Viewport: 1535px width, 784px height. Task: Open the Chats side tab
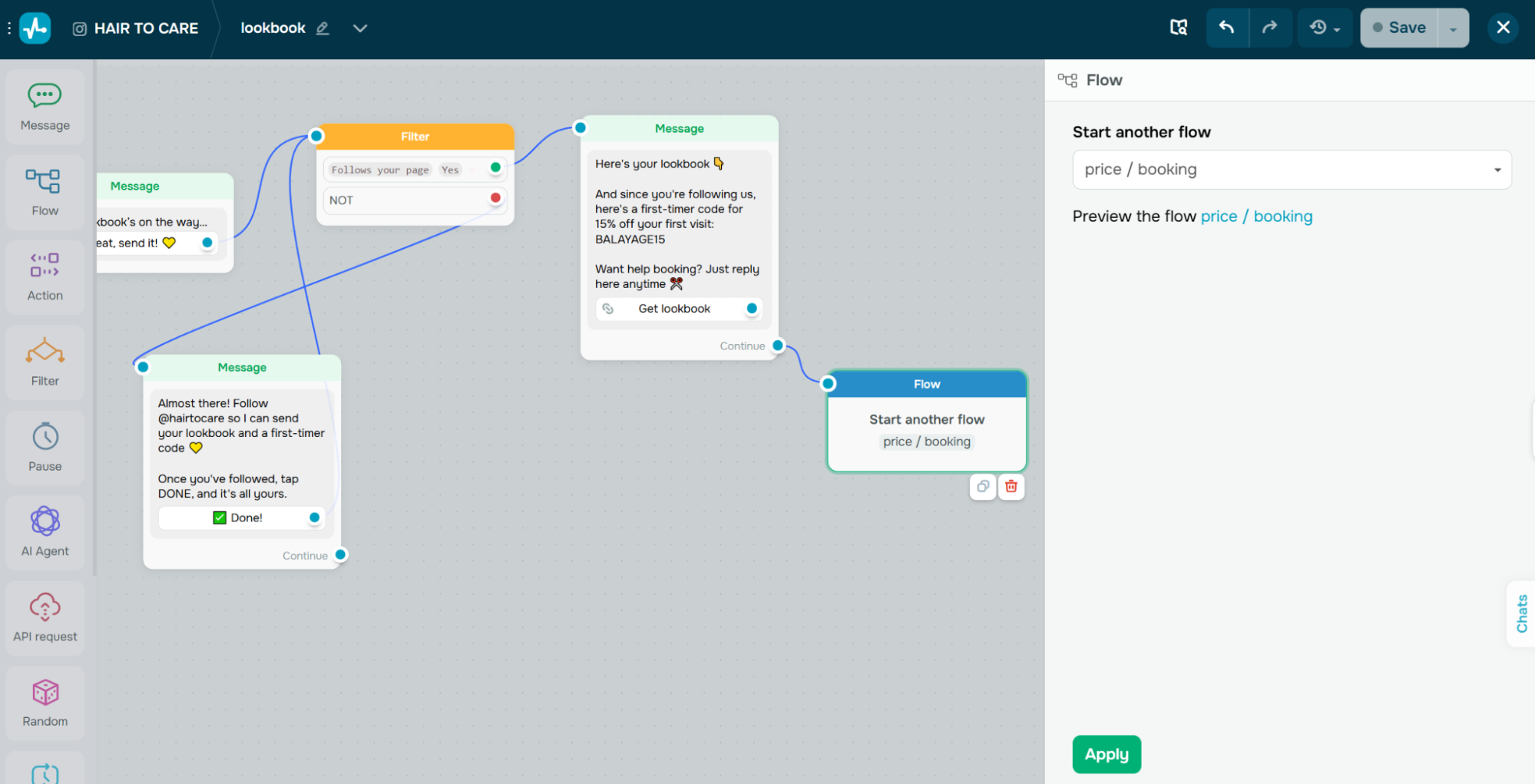pos(1521,614)
